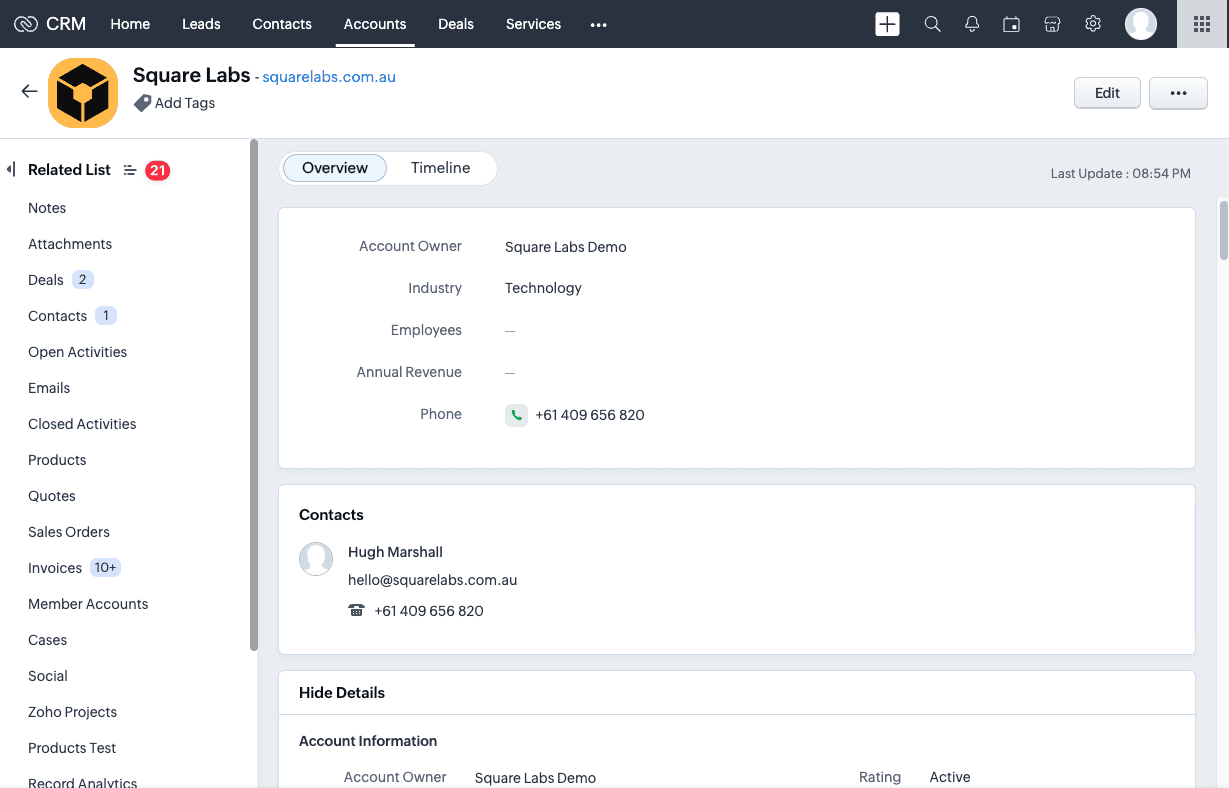Jump to Emails related list
This screenshot has width=1229, height=788.
click(49, 388)
